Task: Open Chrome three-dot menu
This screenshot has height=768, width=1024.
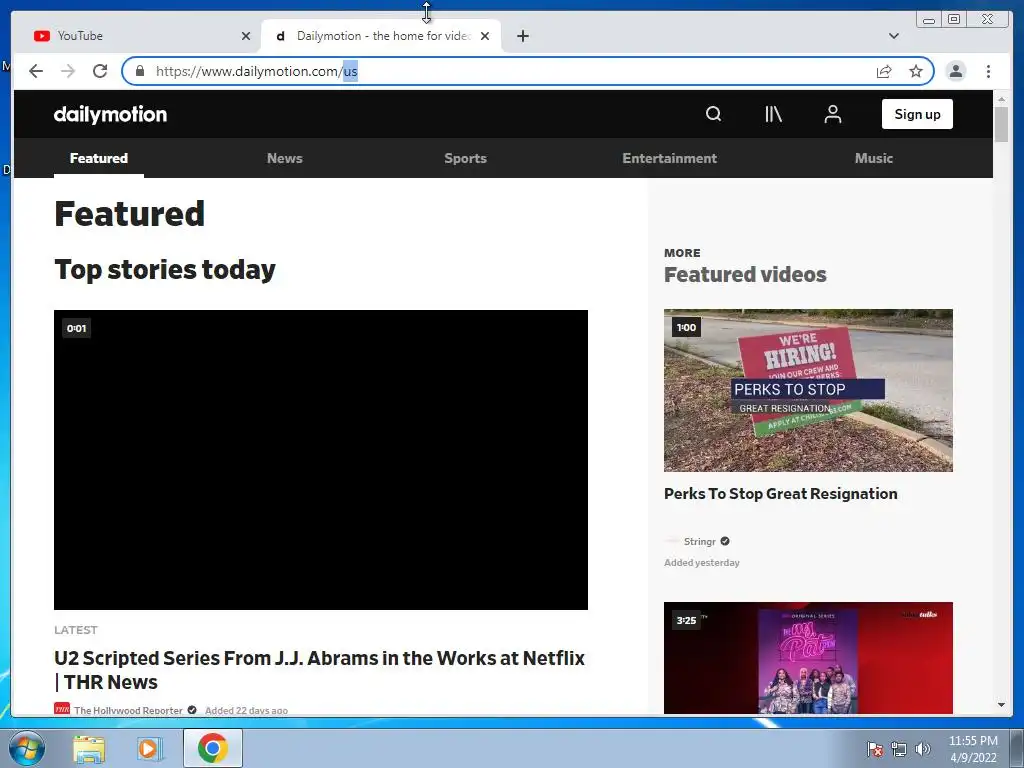Action: [x=988, y=71]
